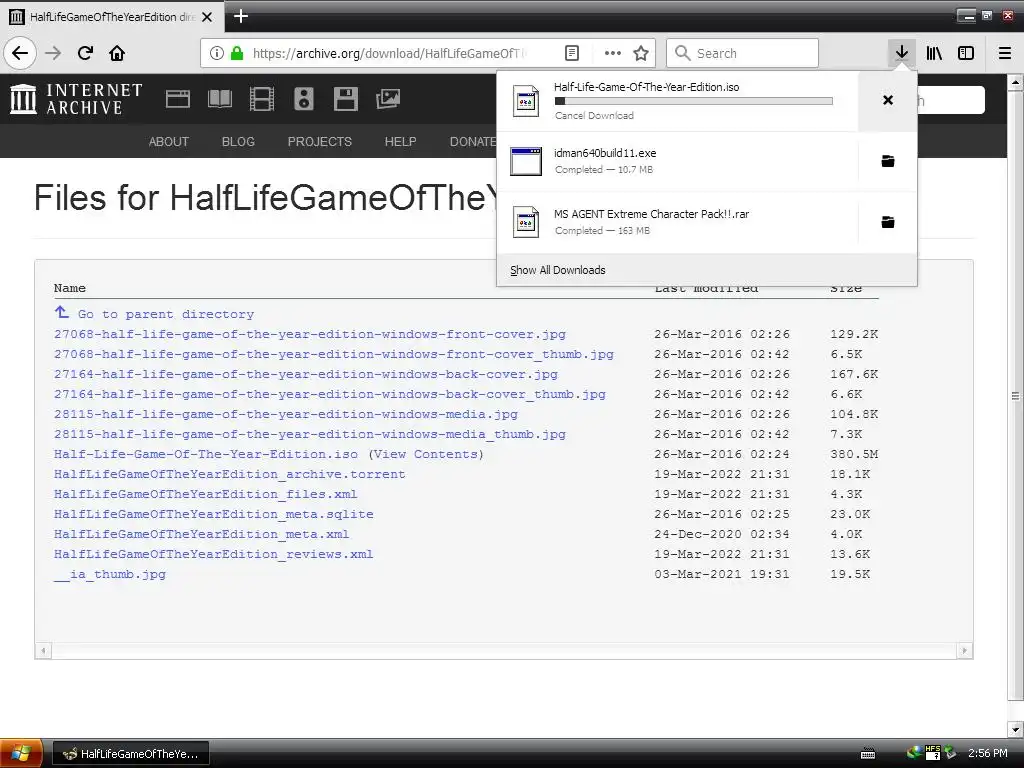Open the BLOG menu item

[238, 142]
